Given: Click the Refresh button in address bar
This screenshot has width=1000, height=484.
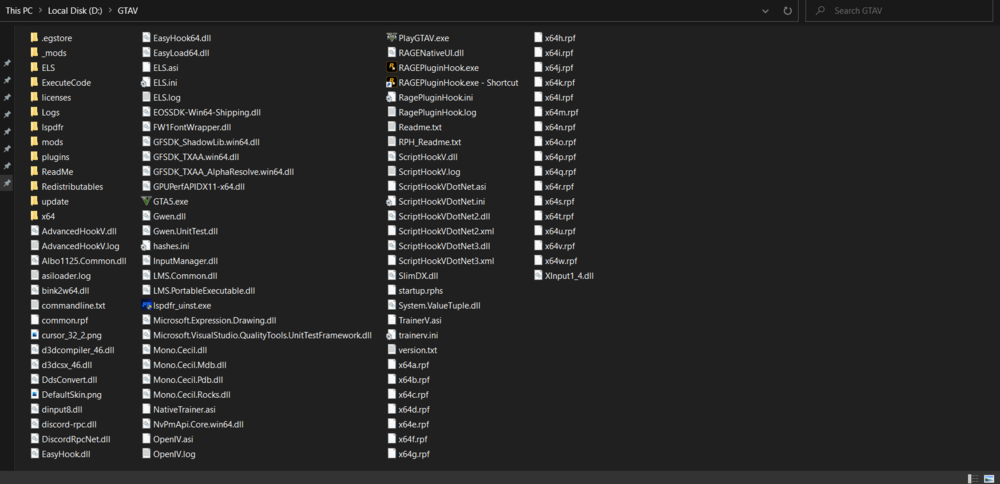Looking at the screenshot, I should pyautogui.click(x=788, y=11).
